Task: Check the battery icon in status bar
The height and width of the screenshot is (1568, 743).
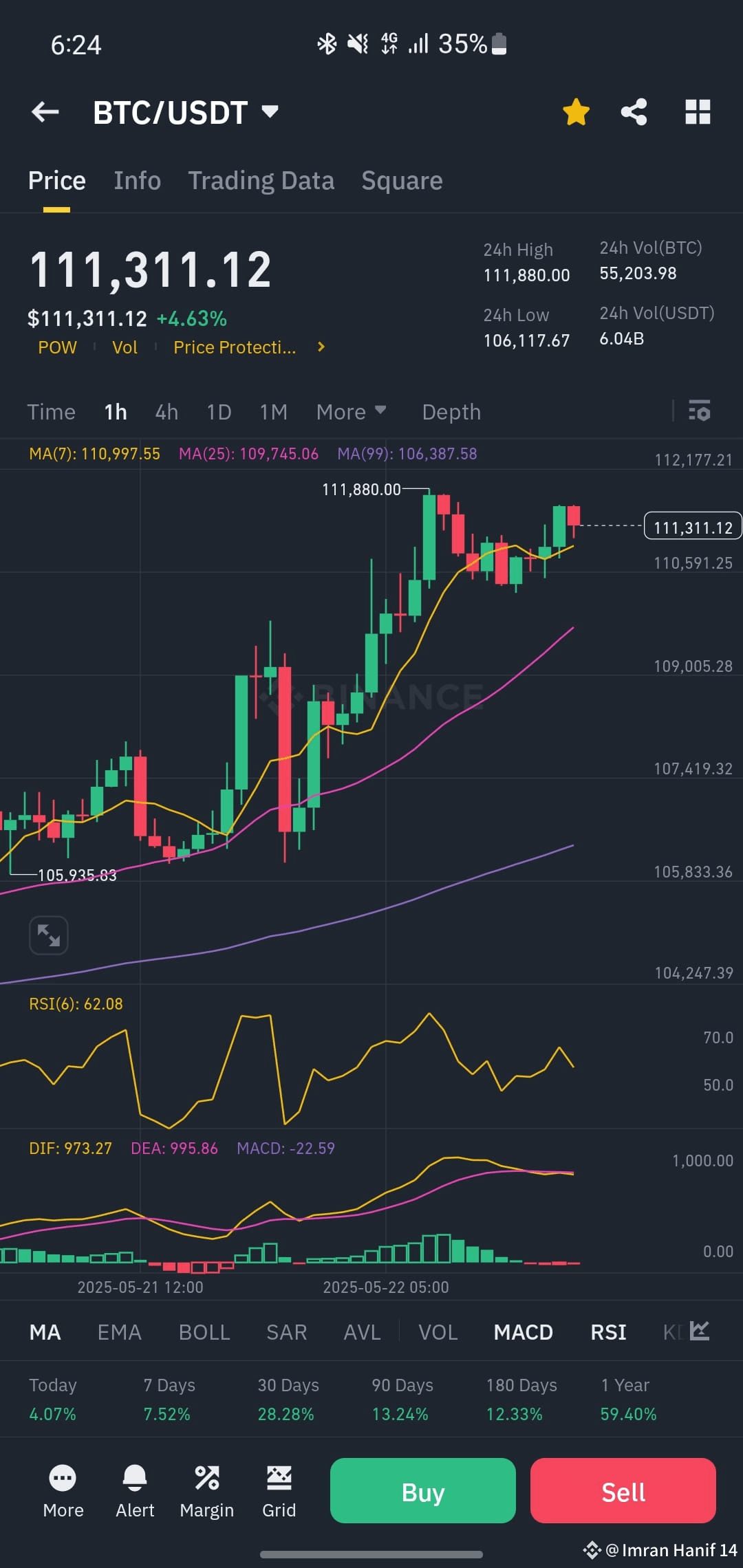Action: (499, 44)
